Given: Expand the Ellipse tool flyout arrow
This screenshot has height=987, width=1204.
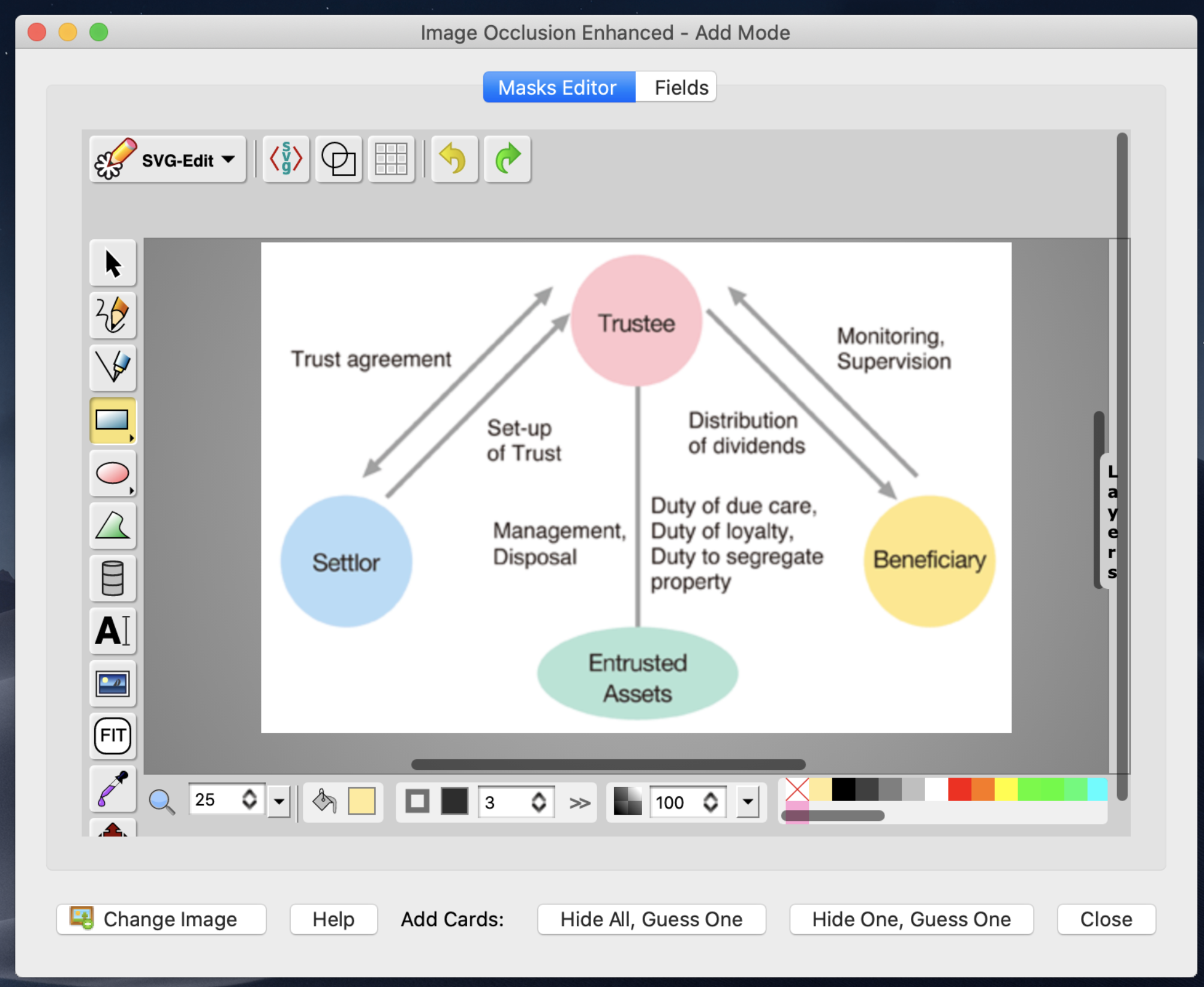Looking at the screenshot, I should point(131,491).
